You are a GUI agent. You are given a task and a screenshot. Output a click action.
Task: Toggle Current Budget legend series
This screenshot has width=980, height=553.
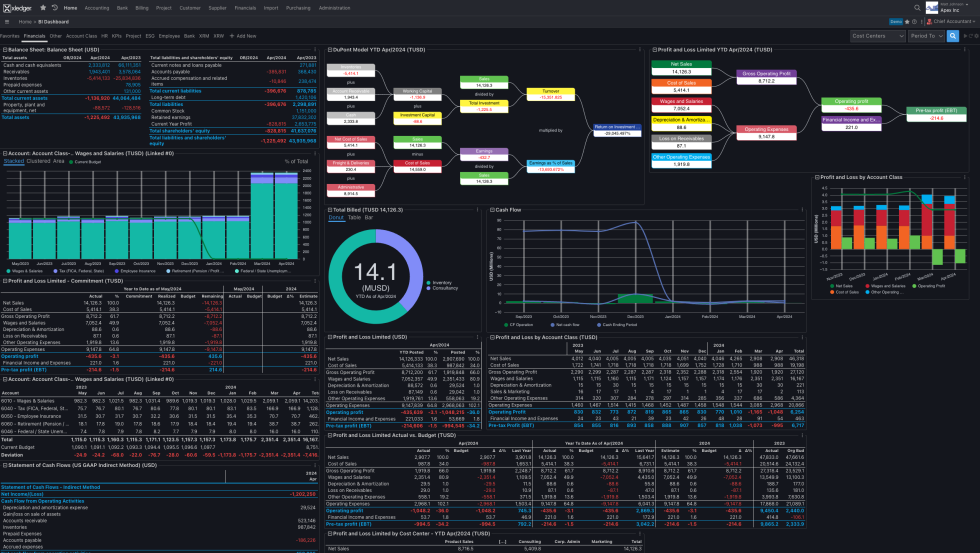(x=87, y=161)
